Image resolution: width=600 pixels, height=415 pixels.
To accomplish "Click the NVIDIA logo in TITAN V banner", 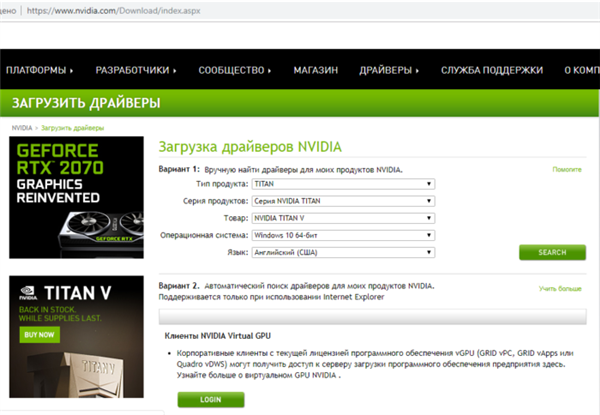I will [28, 293].
